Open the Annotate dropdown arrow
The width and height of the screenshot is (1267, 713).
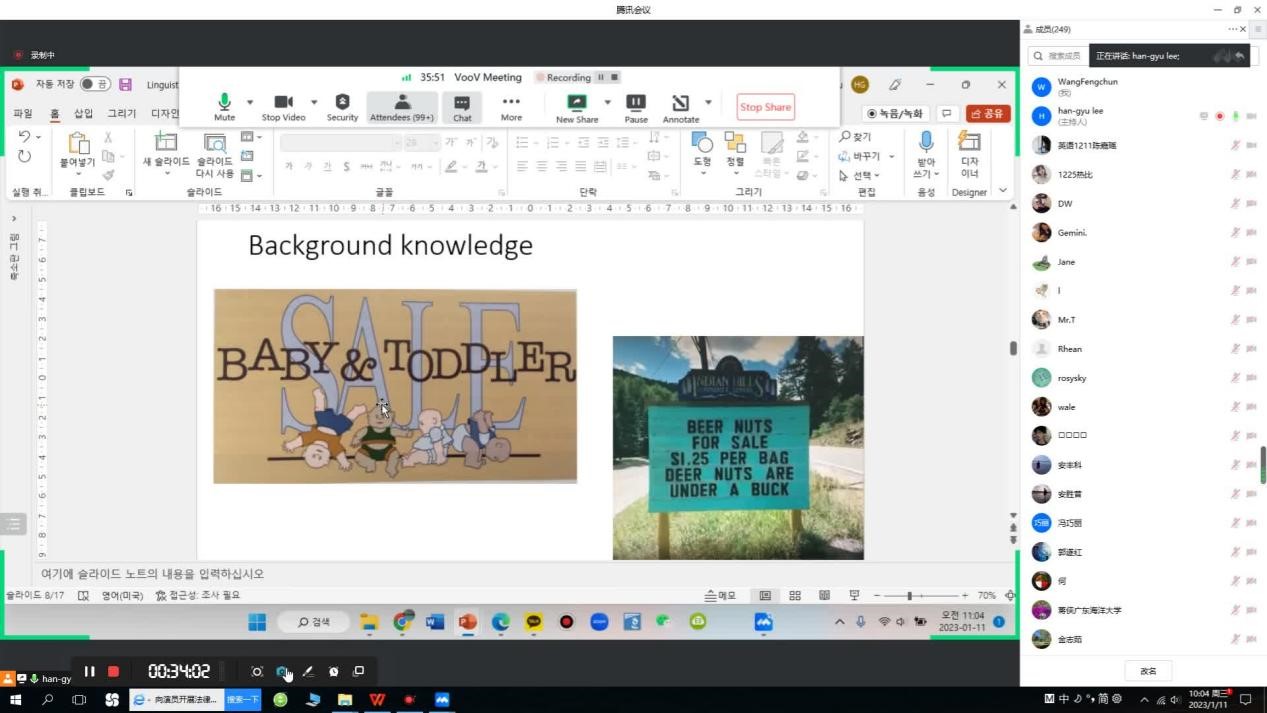click(x=708, y=102)
